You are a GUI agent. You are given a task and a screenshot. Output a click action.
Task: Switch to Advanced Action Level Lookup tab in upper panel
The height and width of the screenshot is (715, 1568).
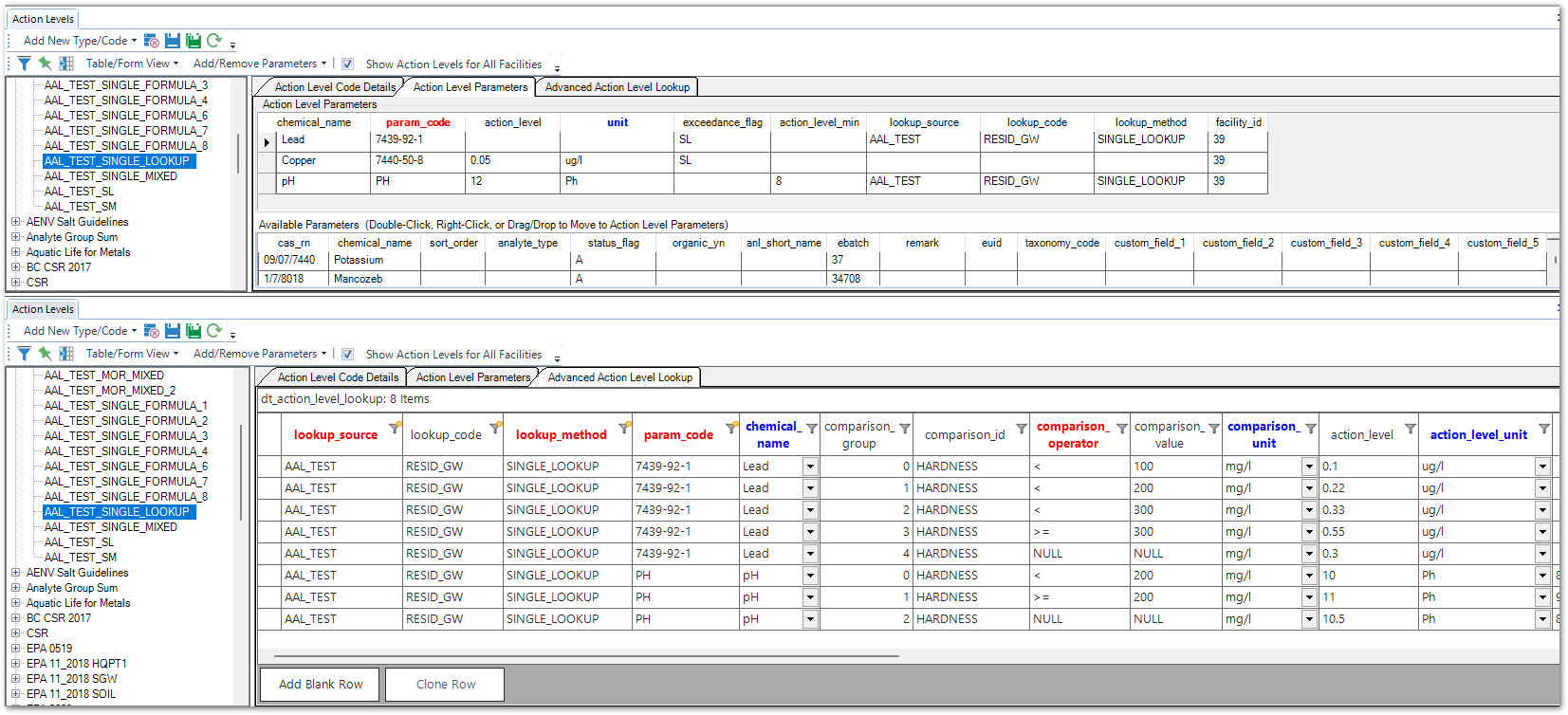pos(617,87)
